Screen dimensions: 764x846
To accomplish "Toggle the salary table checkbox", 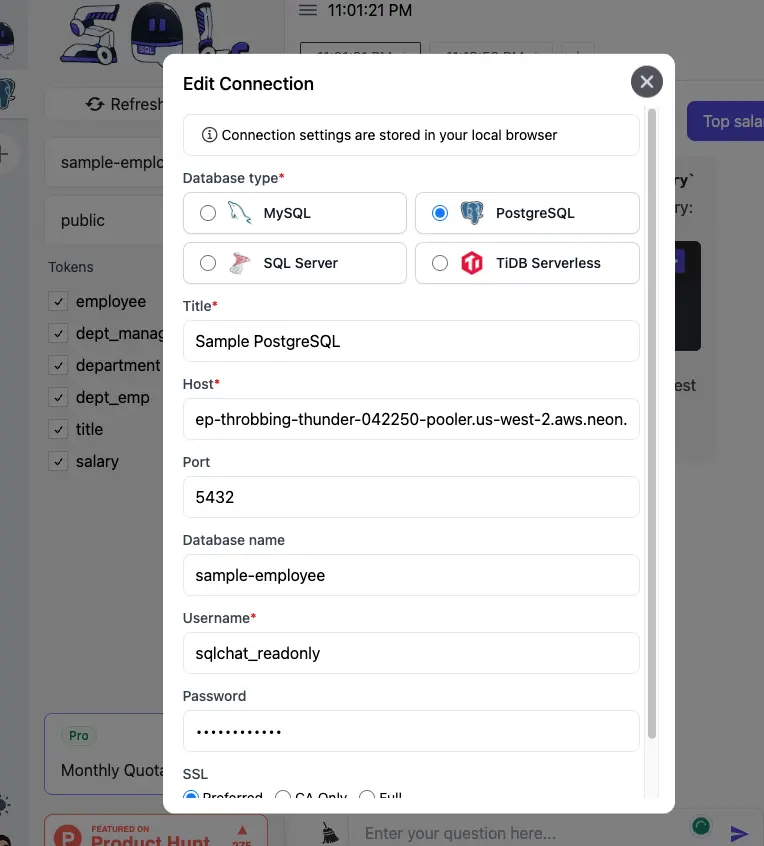I will tap(58, 461).
